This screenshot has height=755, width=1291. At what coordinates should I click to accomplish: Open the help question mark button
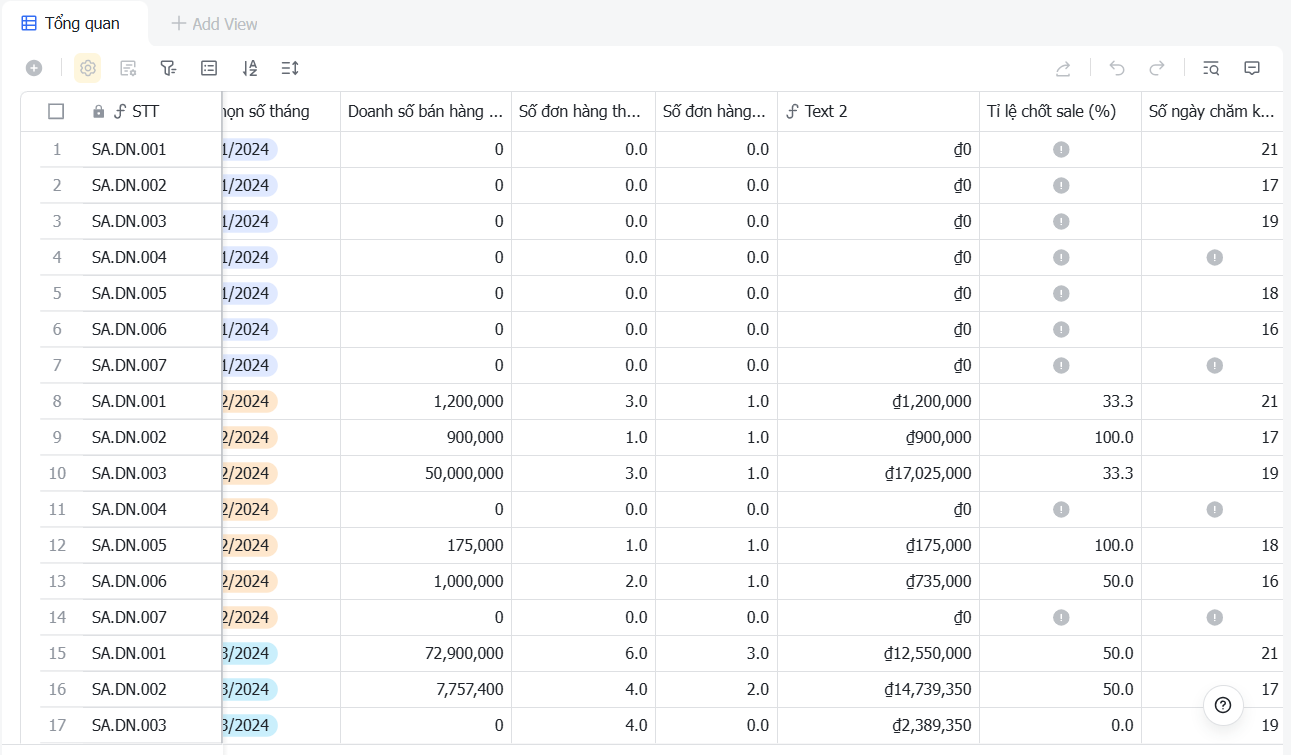1223,705
